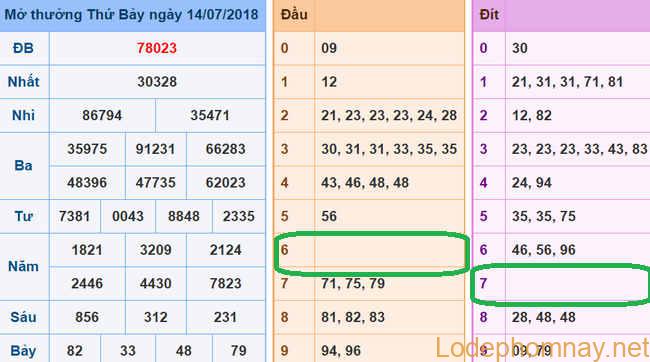Select the Nhì prize number 86794

tap(102, 115)
